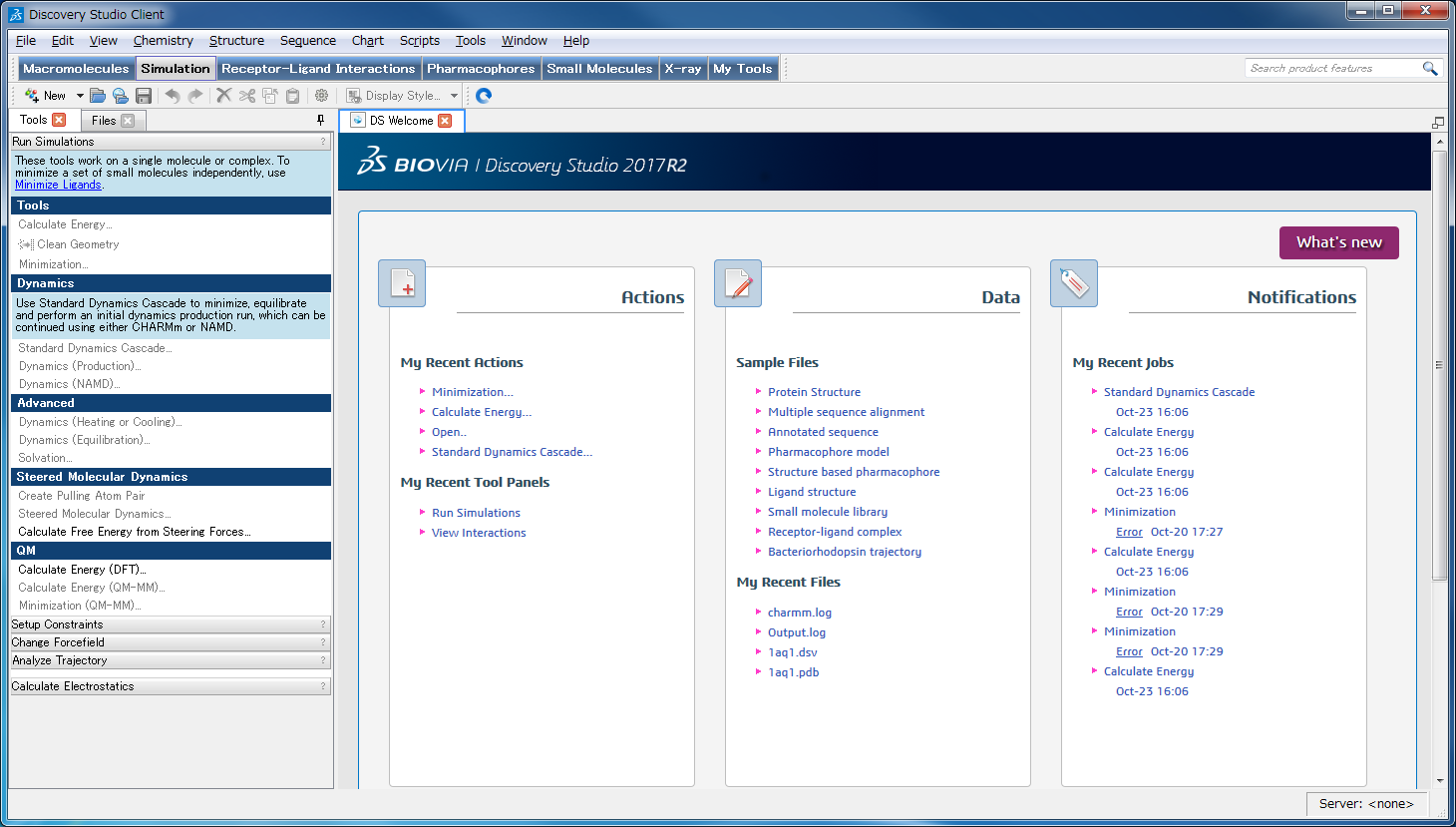This screenshot has height=827, width=1456.
Task: Click the search magnifier icon
Action: [x=1429, y=68]
